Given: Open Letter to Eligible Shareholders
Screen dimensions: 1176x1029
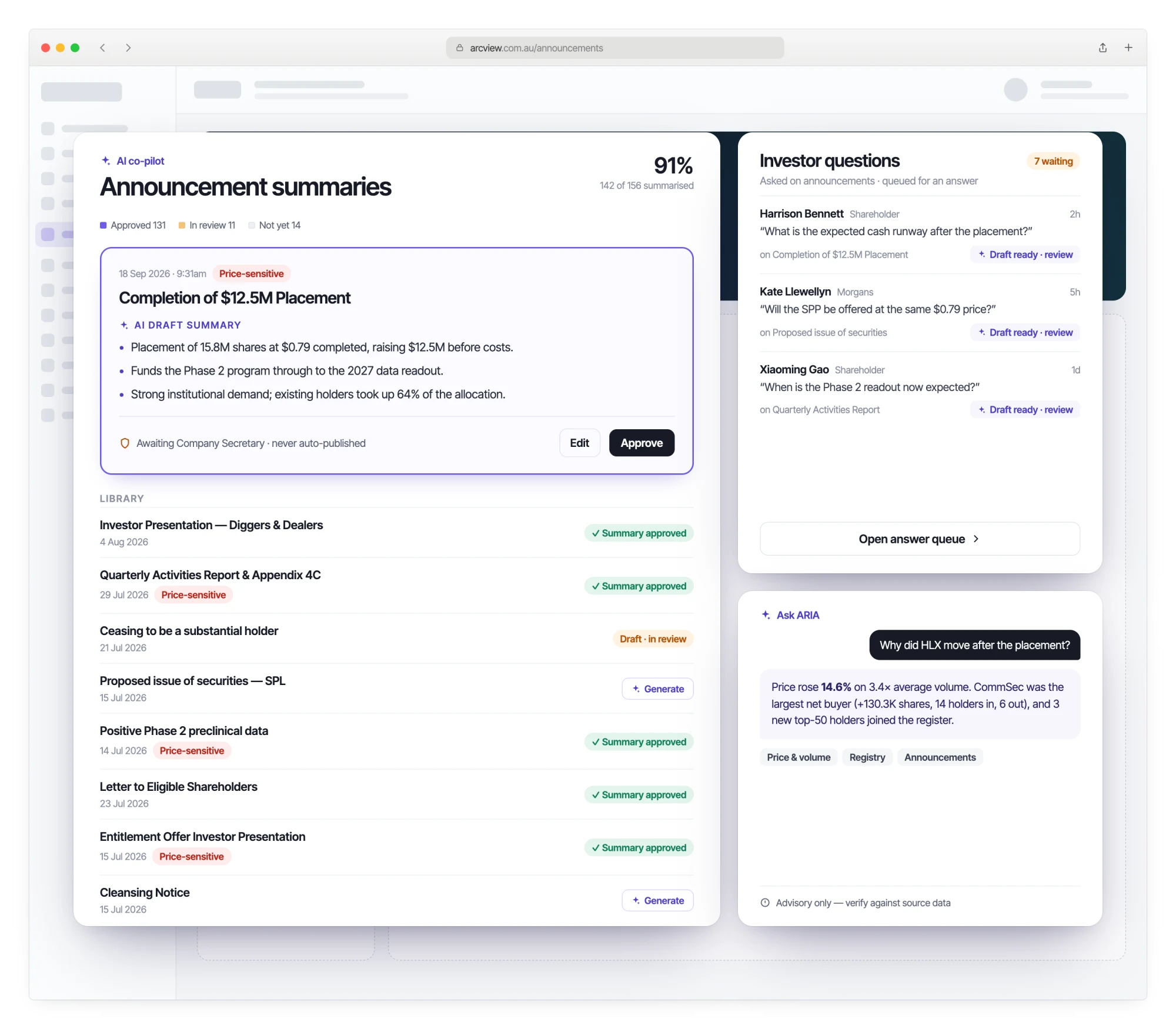Looking at the screenshot, I should (x=178, y=787).
